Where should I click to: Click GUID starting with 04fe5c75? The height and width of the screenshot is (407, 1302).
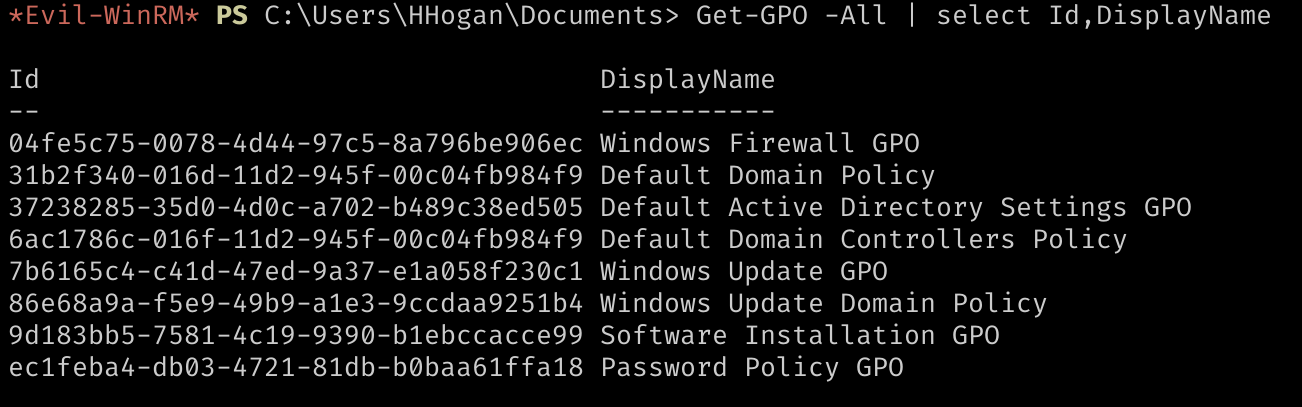296,143
